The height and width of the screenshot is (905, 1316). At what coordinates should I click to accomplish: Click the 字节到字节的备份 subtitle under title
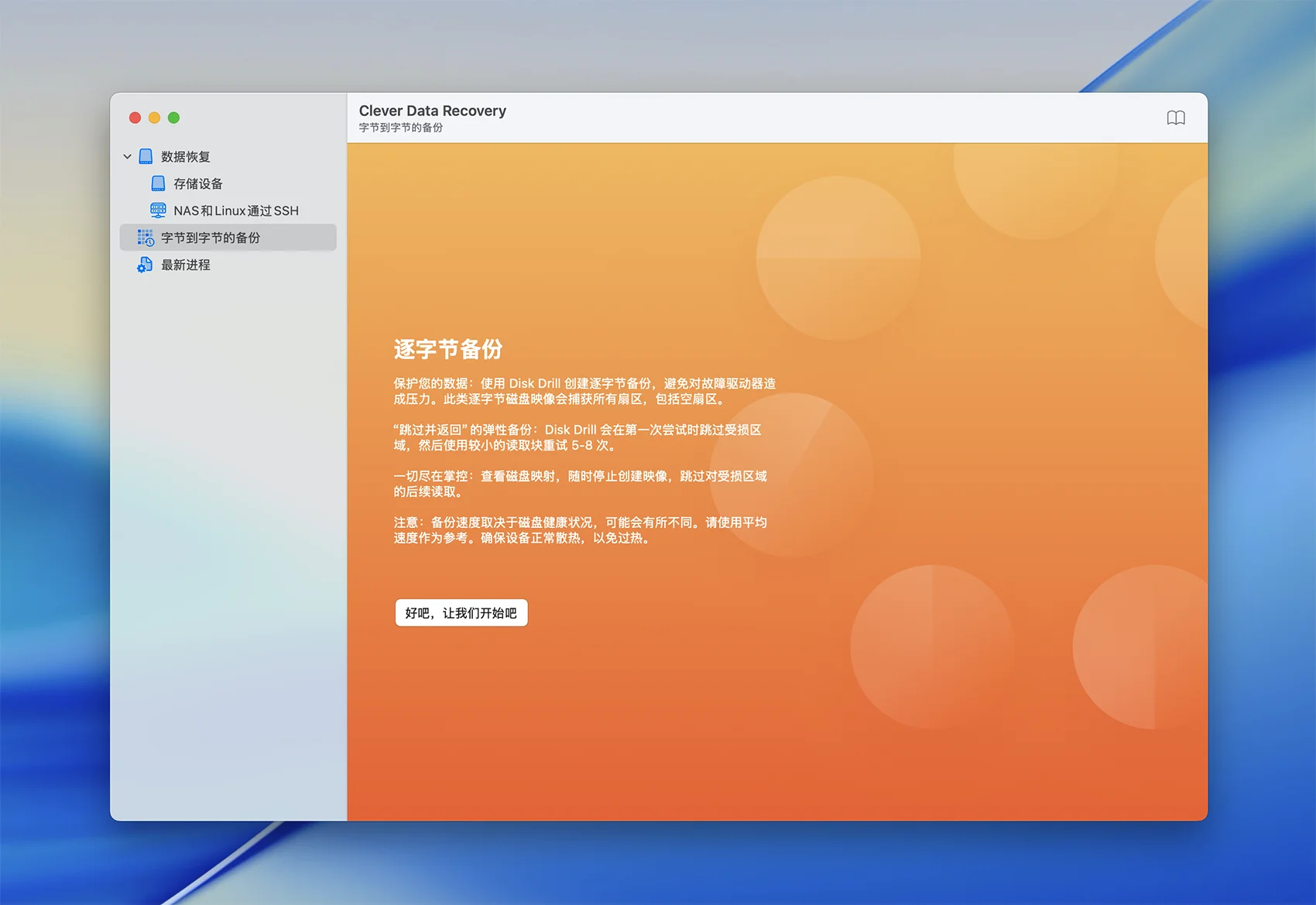[401, 128]
